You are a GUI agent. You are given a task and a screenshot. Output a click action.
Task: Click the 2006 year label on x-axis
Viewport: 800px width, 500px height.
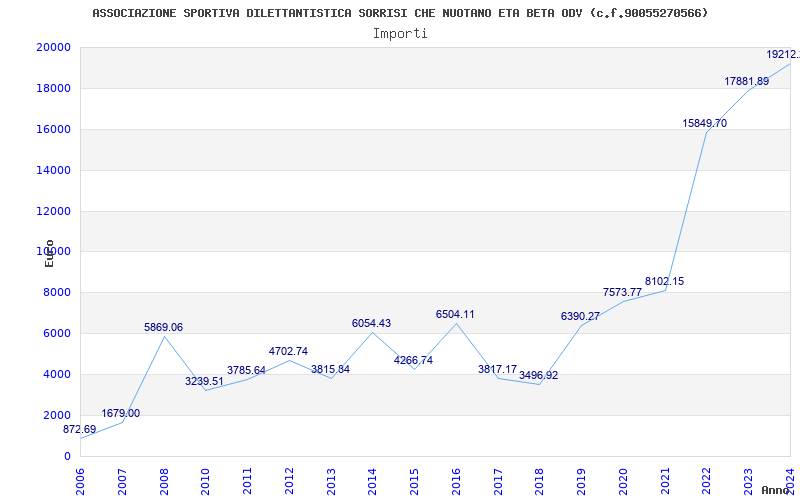81,479
